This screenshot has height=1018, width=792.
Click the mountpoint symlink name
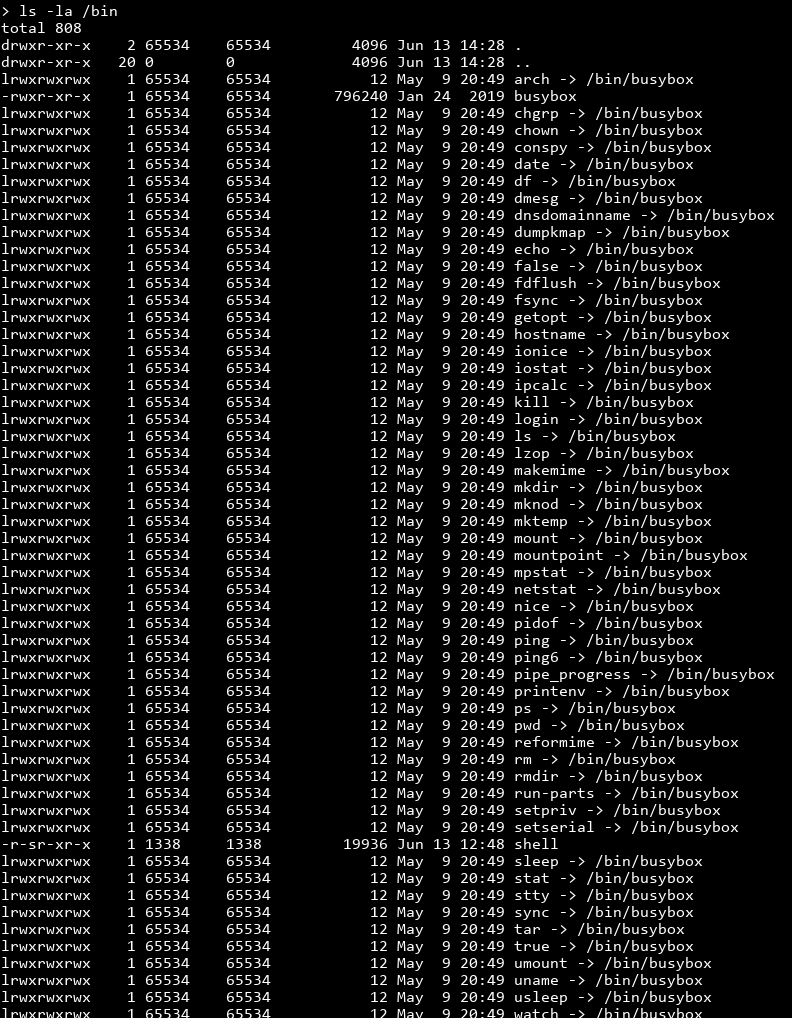559,555
